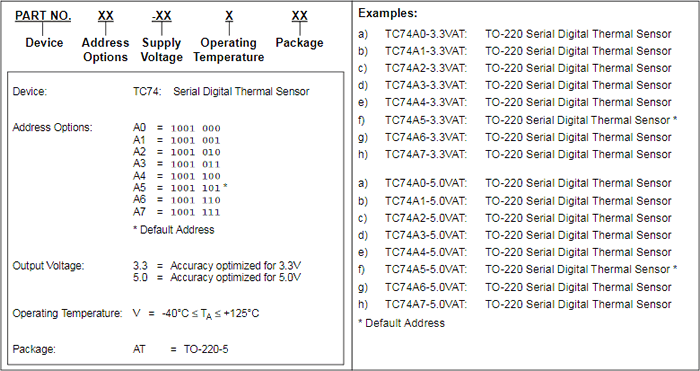The image size is (700, 371).
Task: Click the TC74A5-3.3VAT example entry
Action: point(426,120)
